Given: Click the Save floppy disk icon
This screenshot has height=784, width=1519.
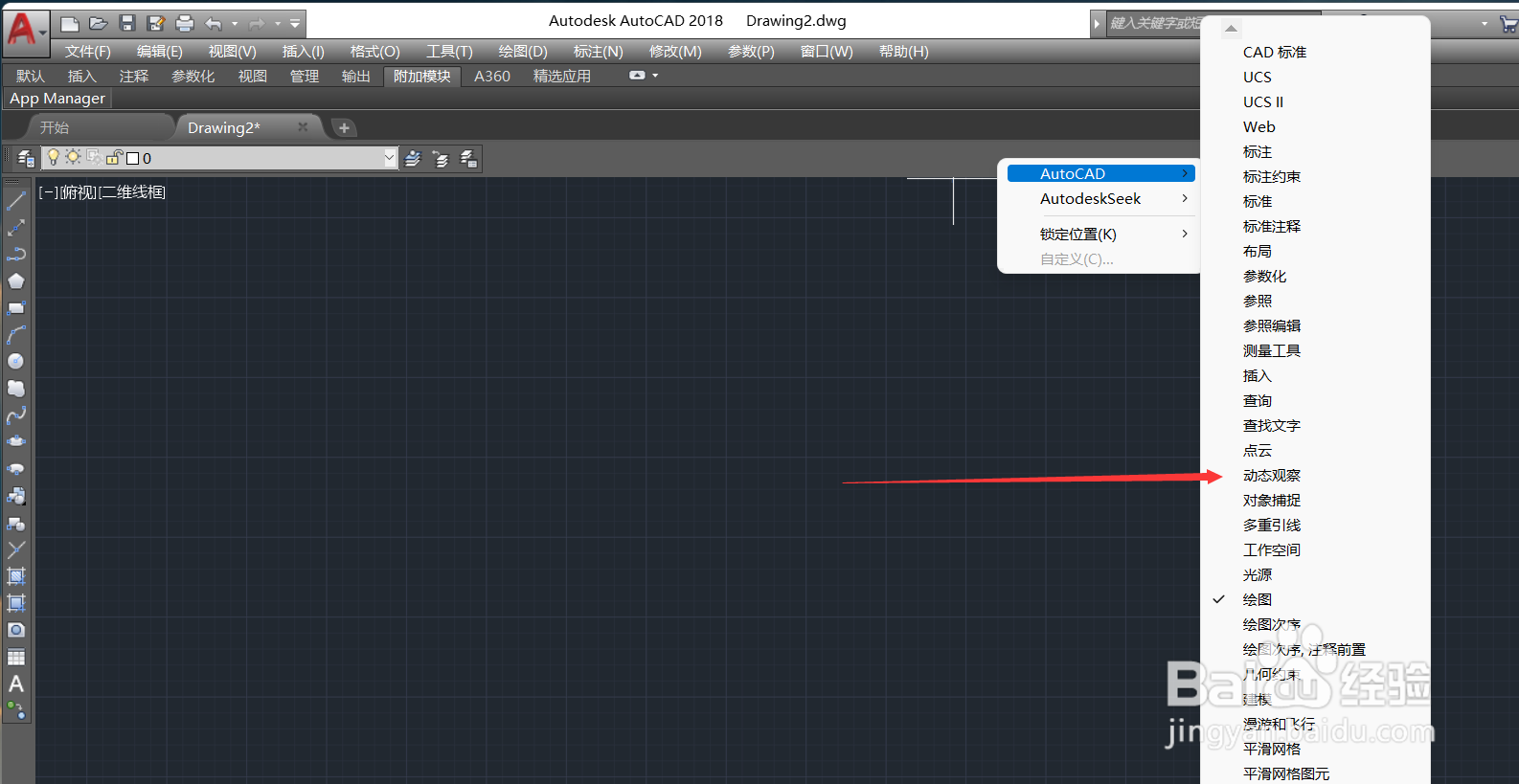Looking at the screenshot, I should 126,23.
